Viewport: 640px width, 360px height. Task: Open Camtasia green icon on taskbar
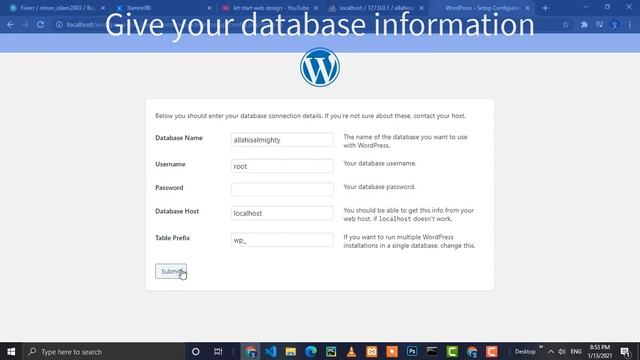coord(452,351)
